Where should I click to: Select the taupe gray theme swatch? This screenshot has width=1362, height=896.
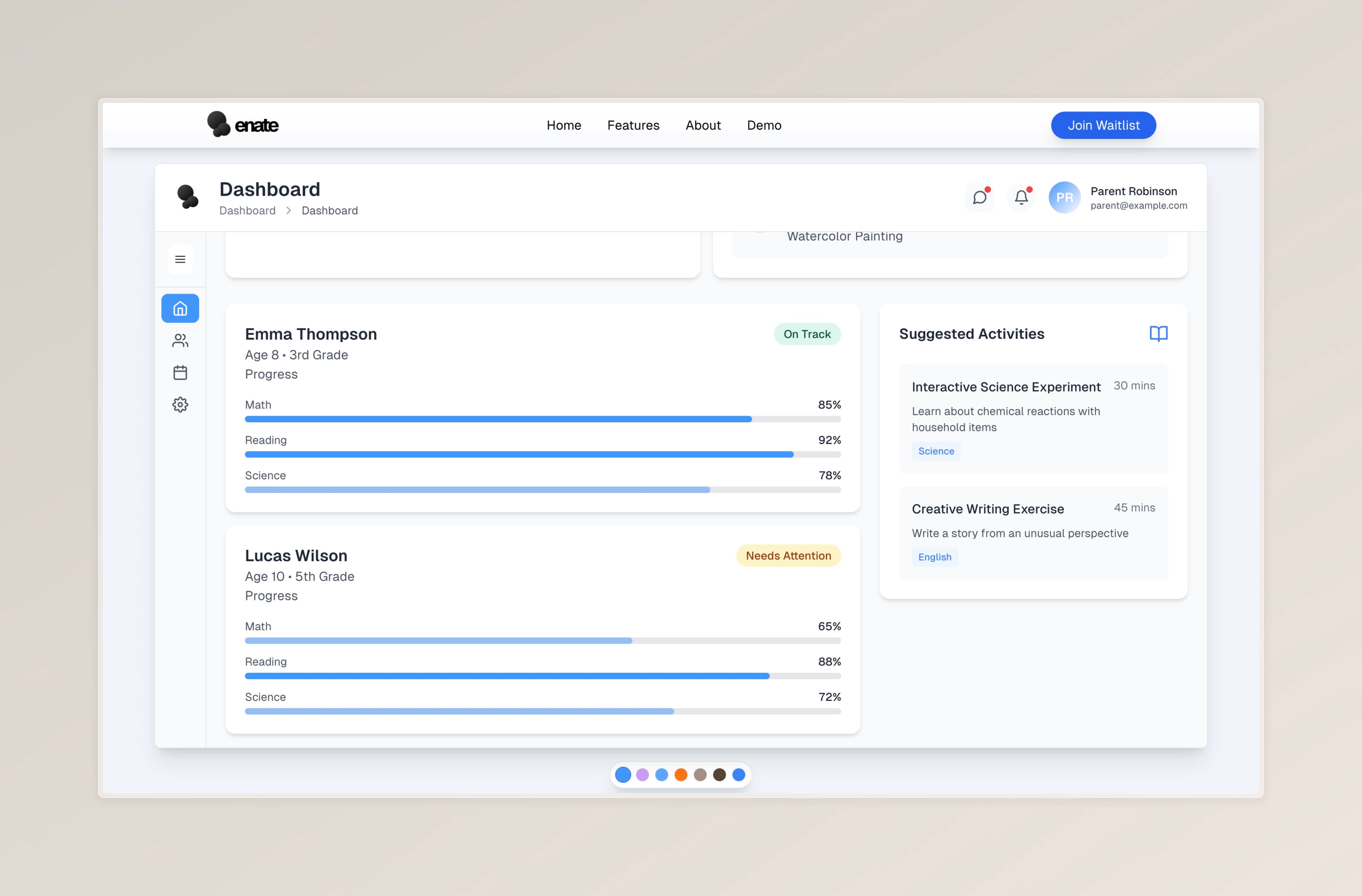[x=700, y=775]
